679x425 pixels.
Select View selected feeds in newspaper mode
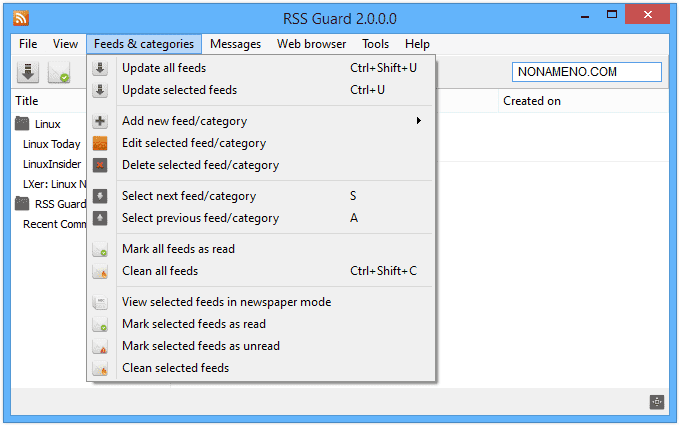pyautogui.click(x=226, y=302)
